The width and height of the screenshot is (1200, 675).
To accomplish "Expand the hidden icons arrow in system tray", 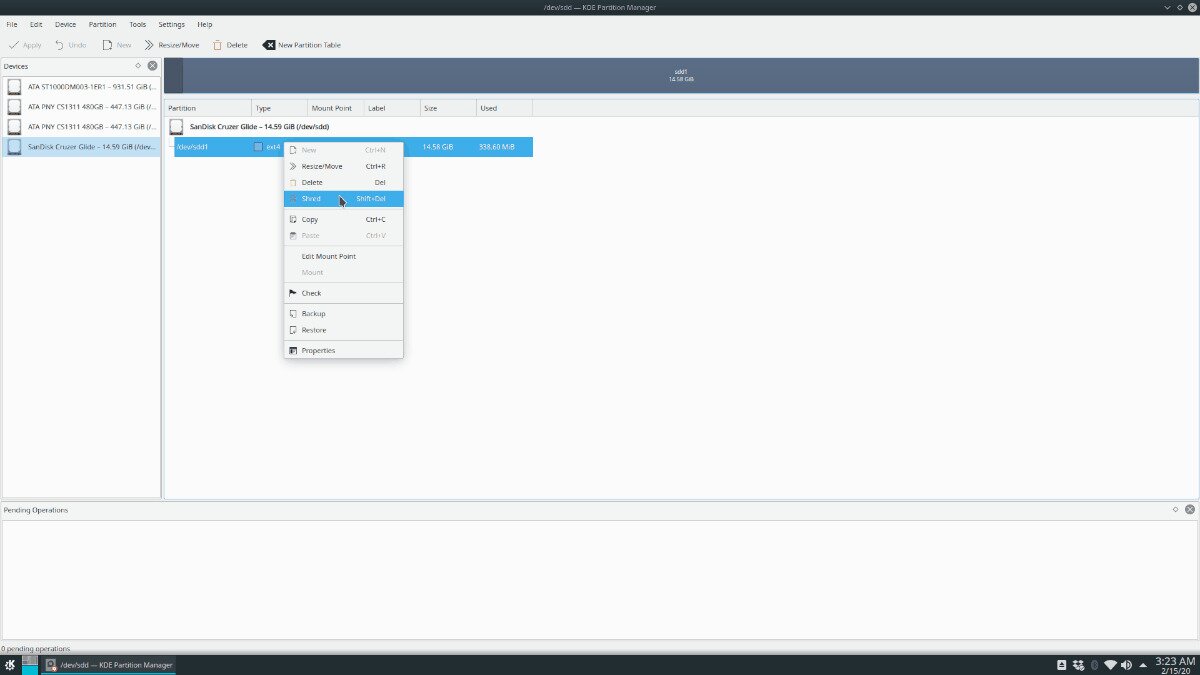I will (1143, 664).
